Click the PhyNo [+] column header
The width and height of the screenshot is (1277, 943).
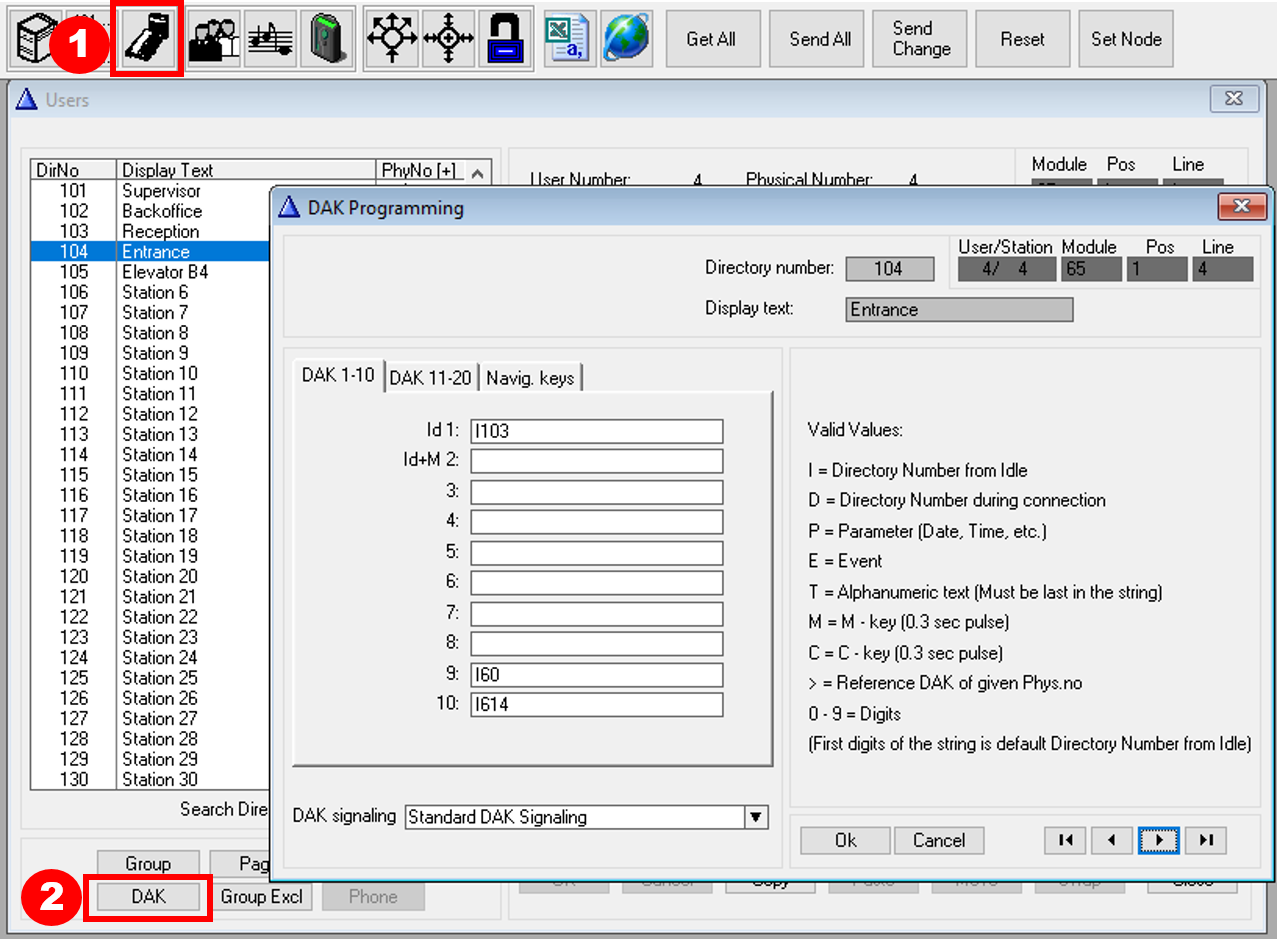point(418,171)
